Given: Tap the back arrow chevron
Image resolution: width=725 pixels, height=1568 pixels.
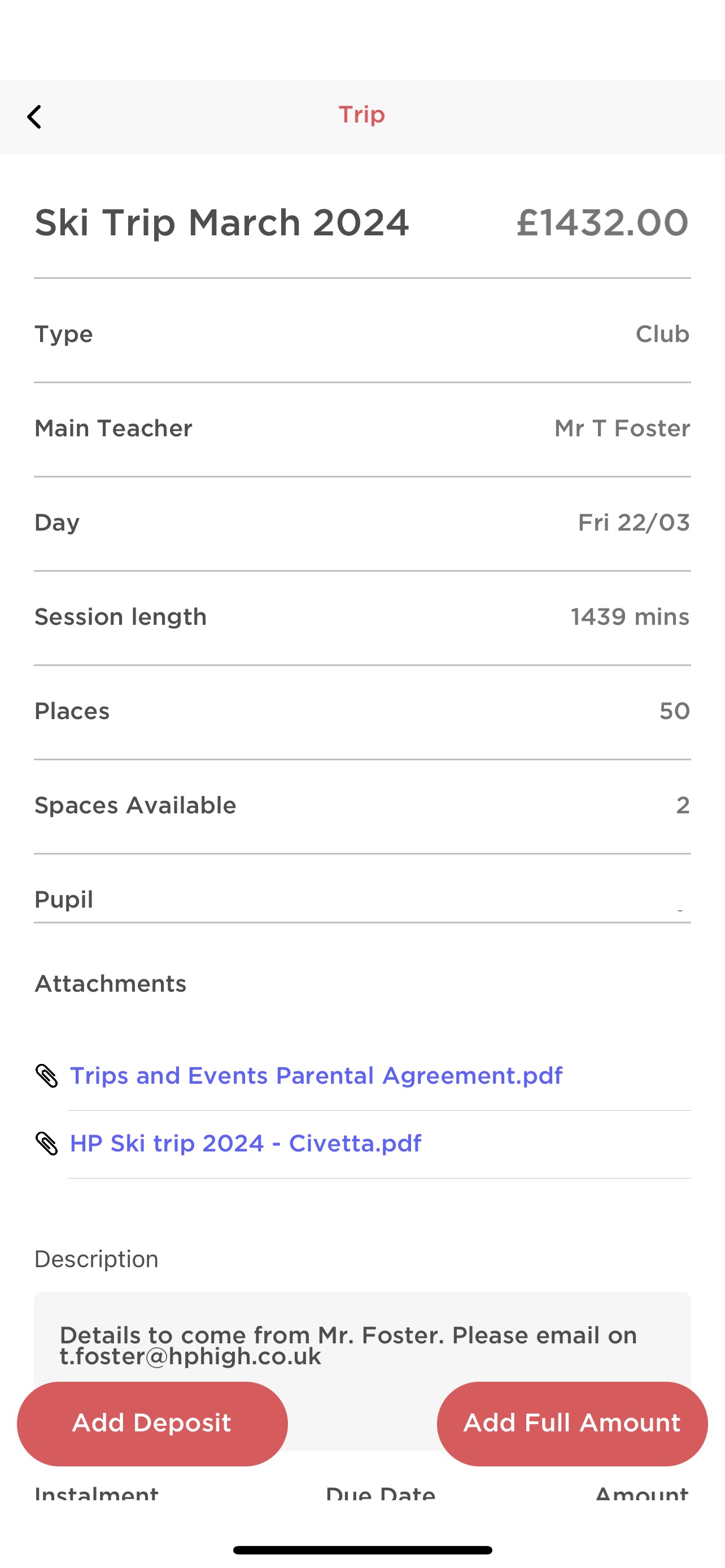Looking at the screenshot, I should [34, 117].
